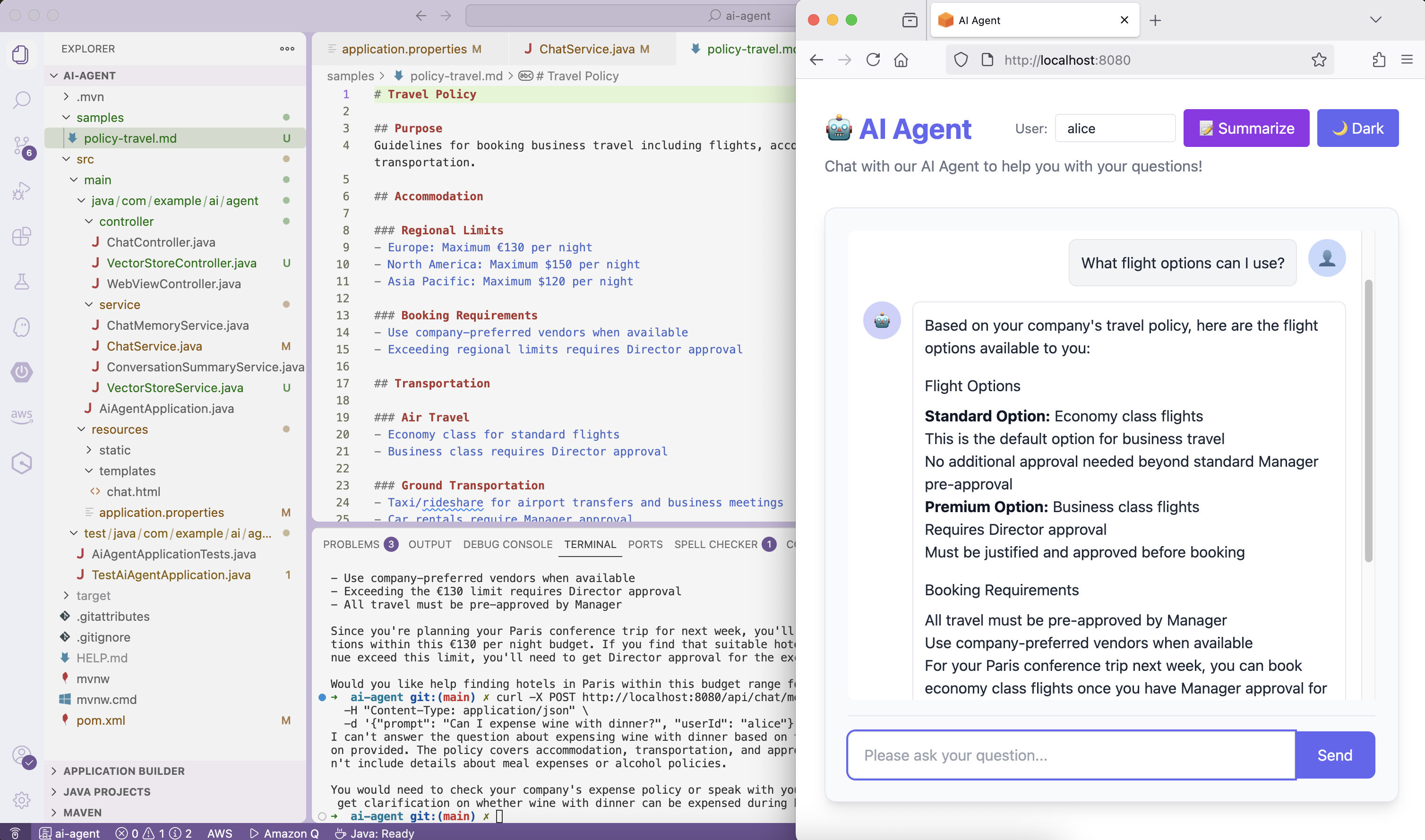Collapse the samples folder
Image resolution: width=1425 pixels, height=840 pixels.
point(100,118)
